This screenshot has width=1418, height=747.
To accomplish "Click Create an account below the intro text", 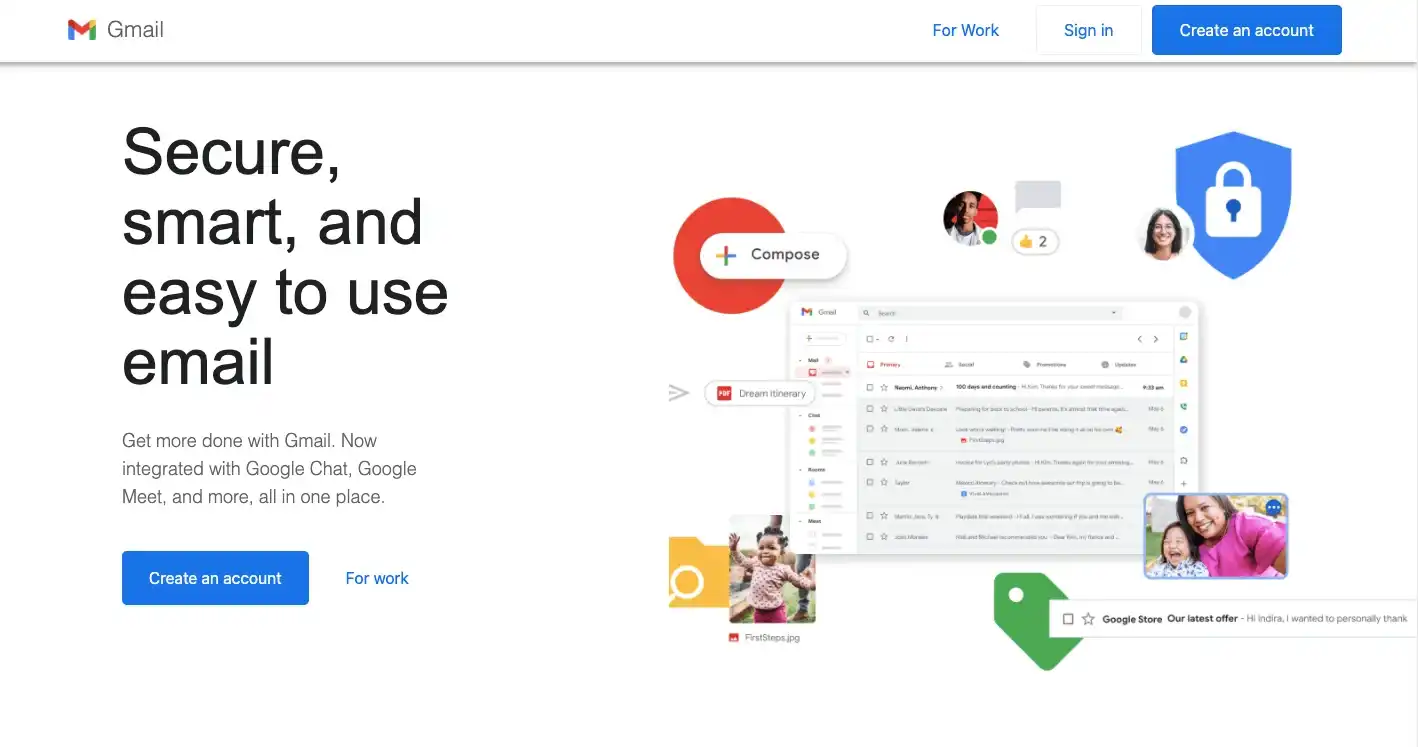I will (215, 578).
